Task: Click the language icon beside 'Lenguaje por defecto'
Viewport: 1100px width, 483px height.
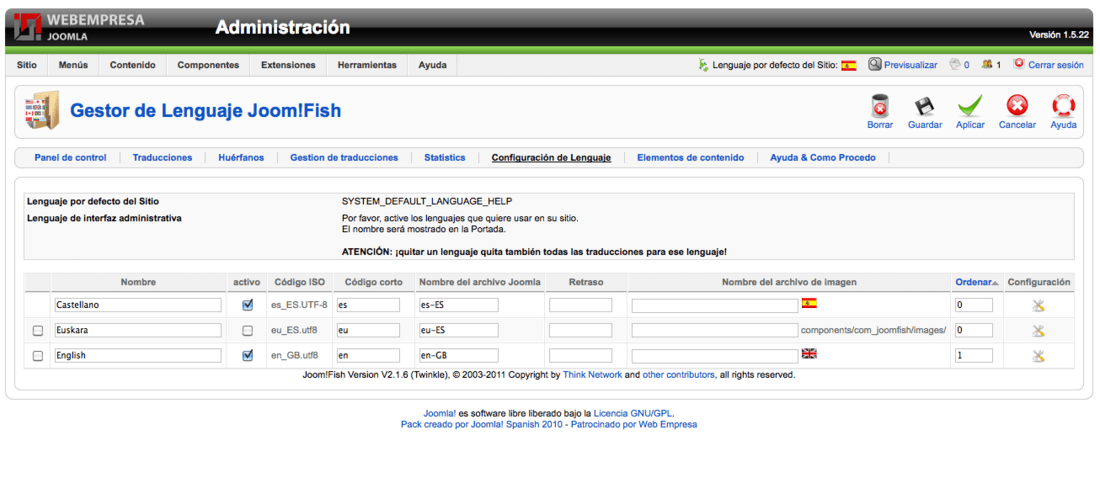Action: point(703,65)
